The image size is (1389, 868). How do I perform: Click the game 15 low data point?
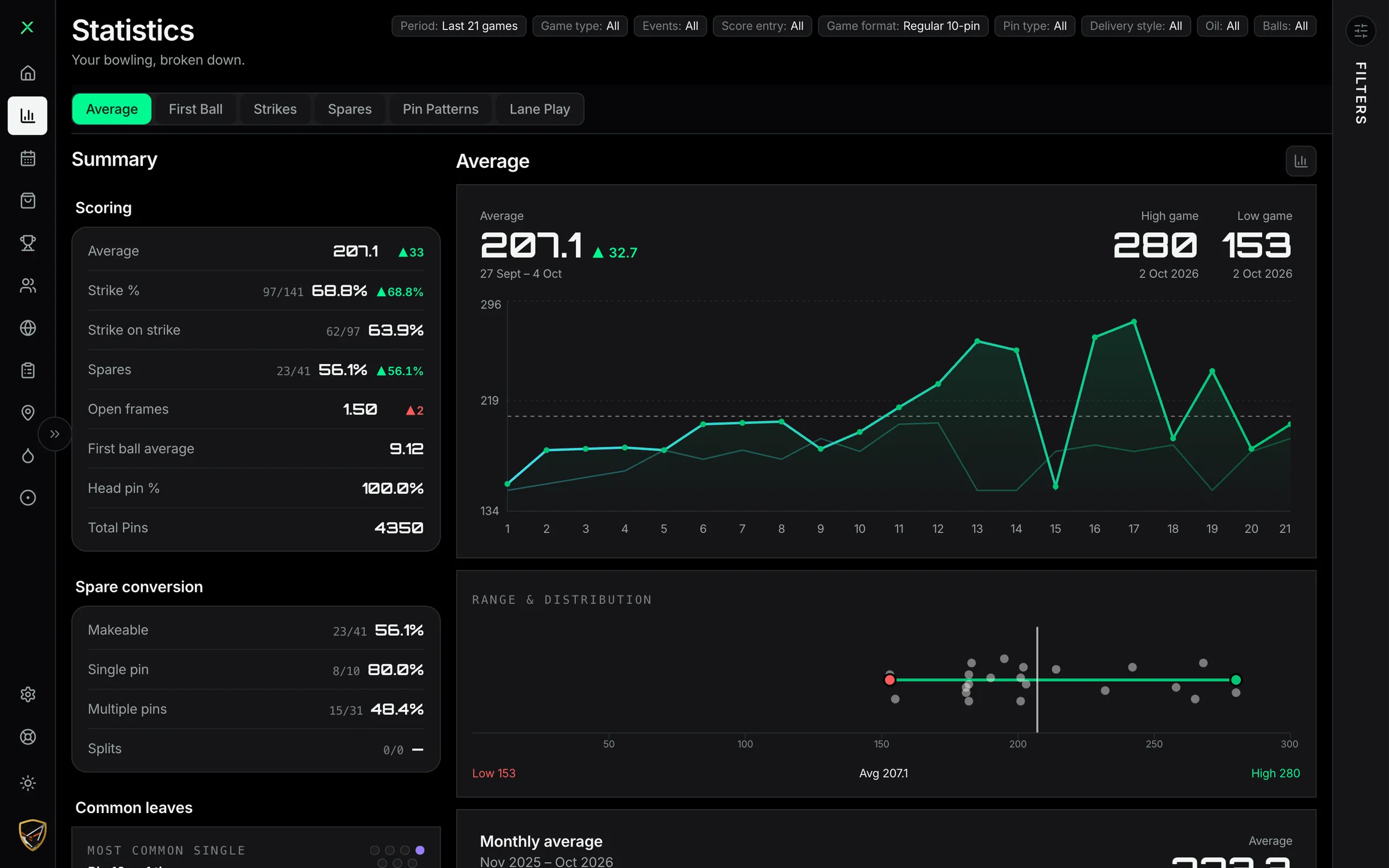tap(1055, 486)
